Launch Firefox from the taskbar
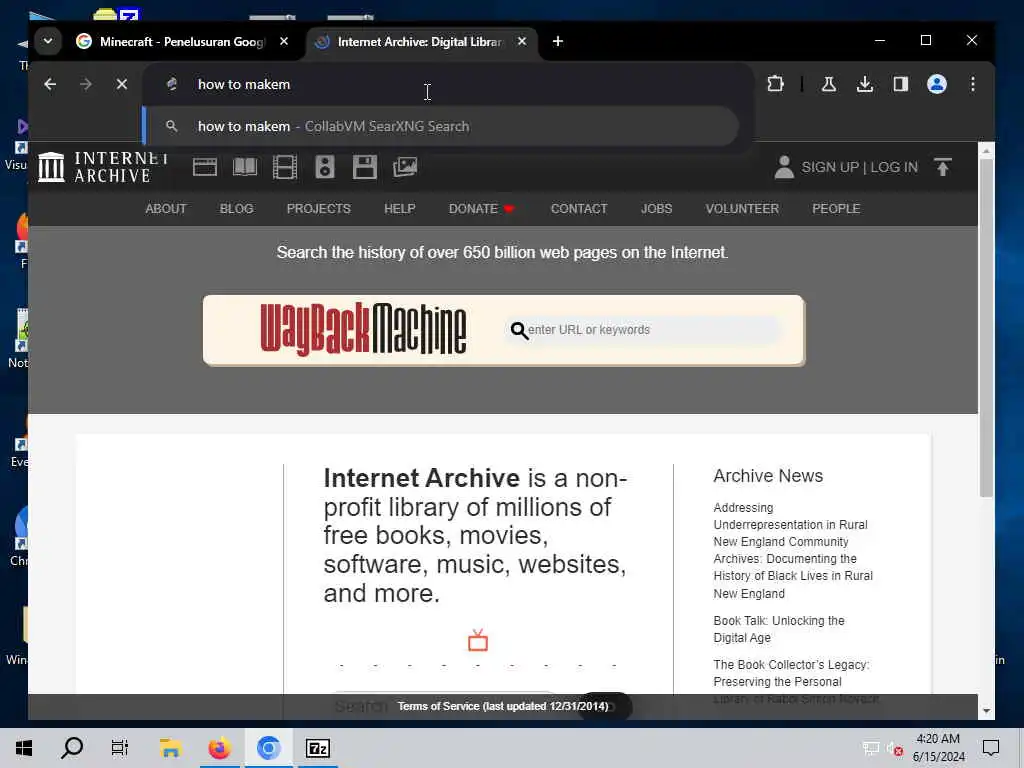 pos(219,748)
